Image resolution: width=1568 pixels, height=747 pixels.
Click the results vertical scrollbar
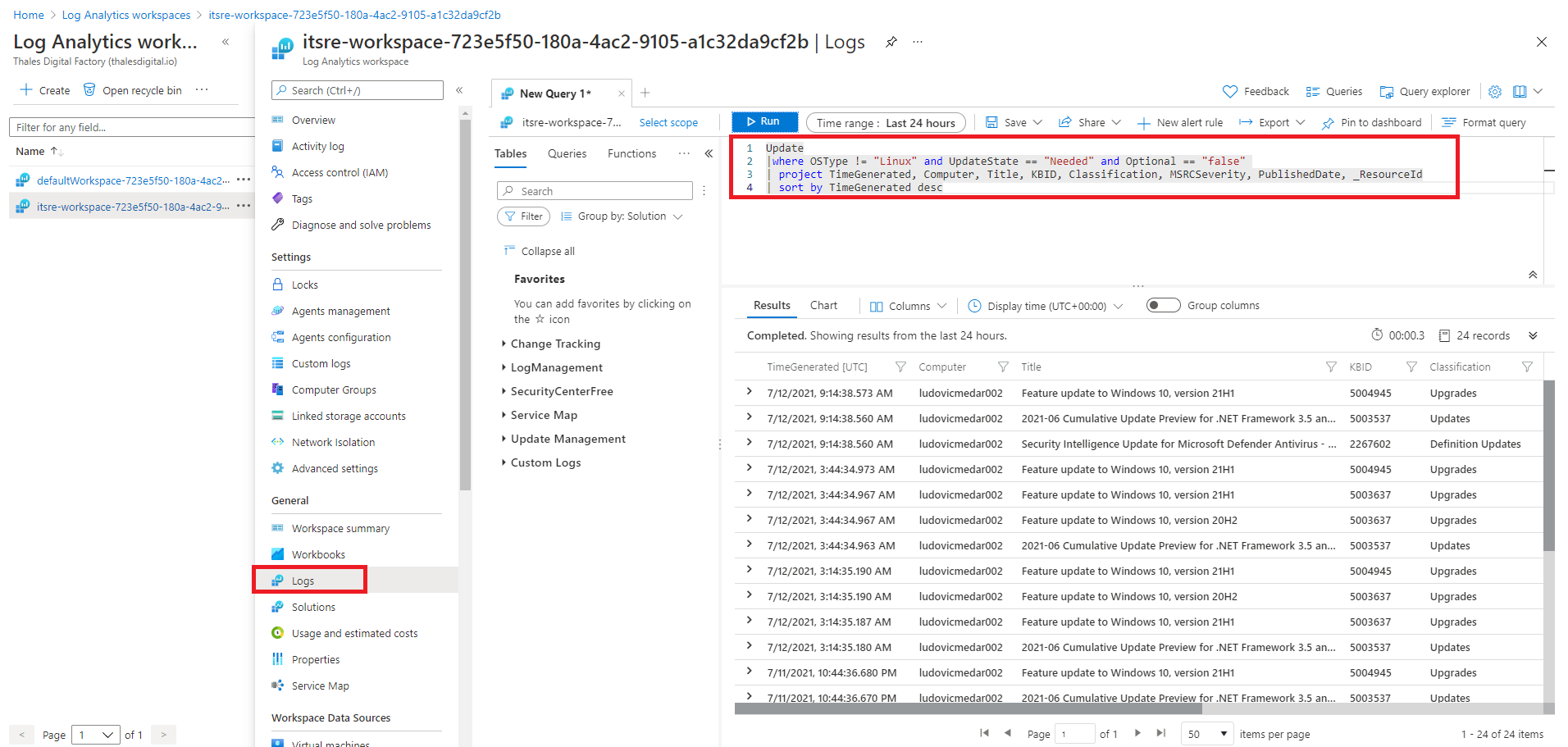(x=1548, y=465)
